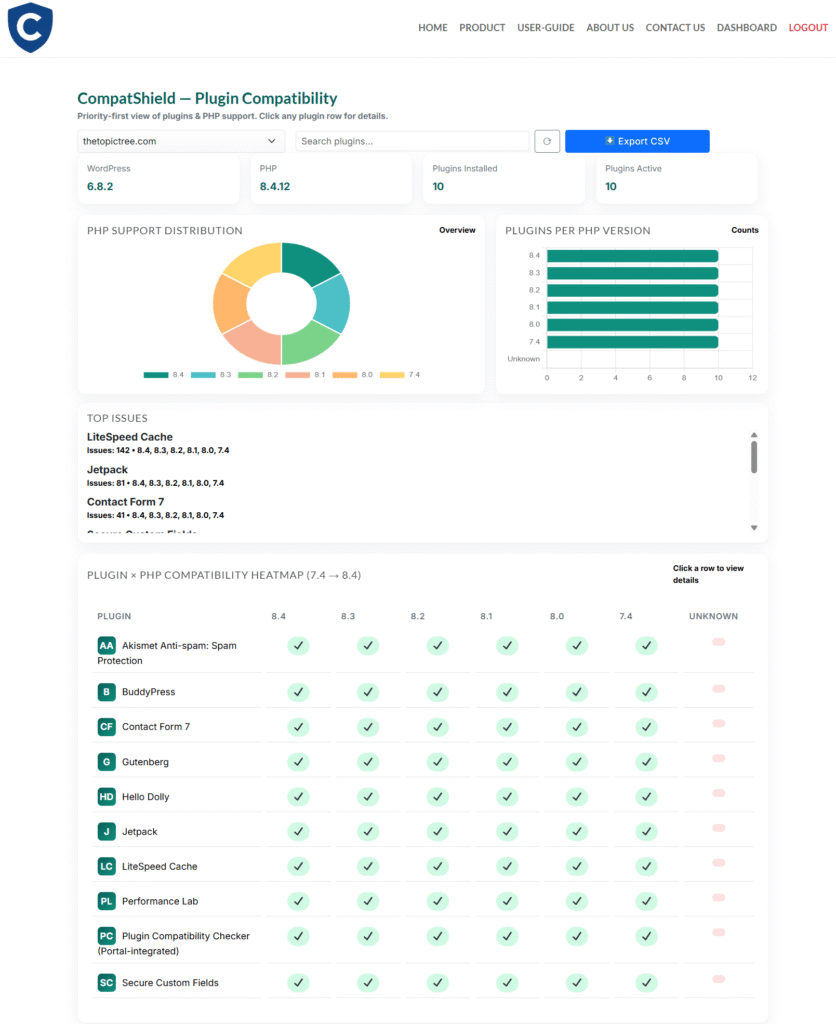Click the HD badge for Hello Dolly
The height and width of the screenshot is (1024, 836).
pos(106,797)
